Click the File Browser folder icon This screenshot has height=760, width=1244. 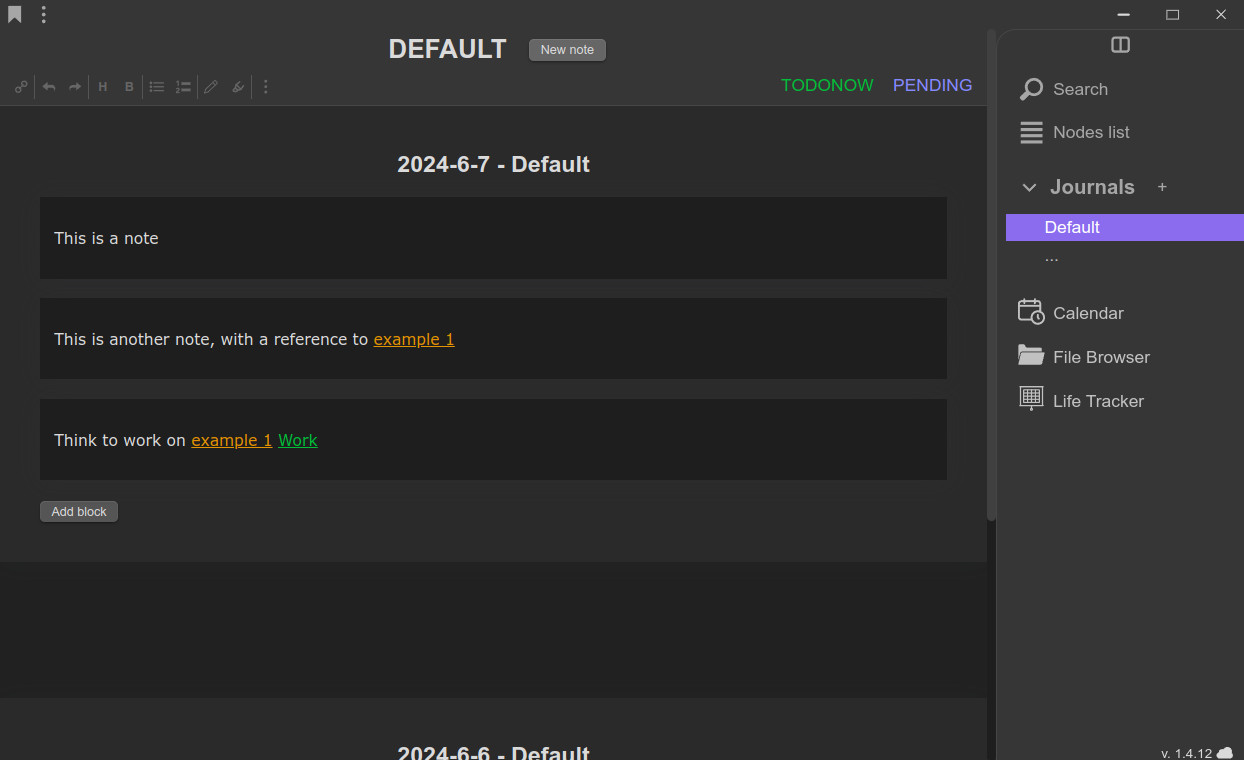pyautogui.click(x=1031, y=355)
